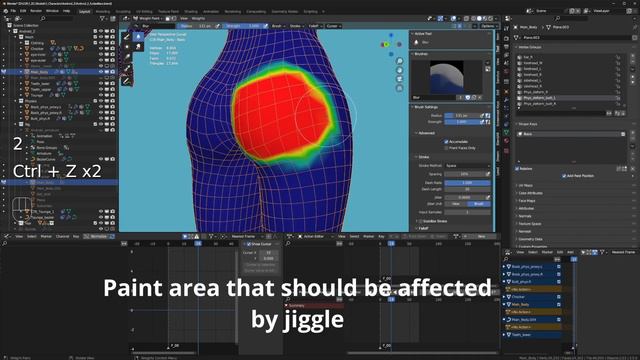Switch to Sculpting workspace tab
The image size is (640, 360).
coord(123,11)
